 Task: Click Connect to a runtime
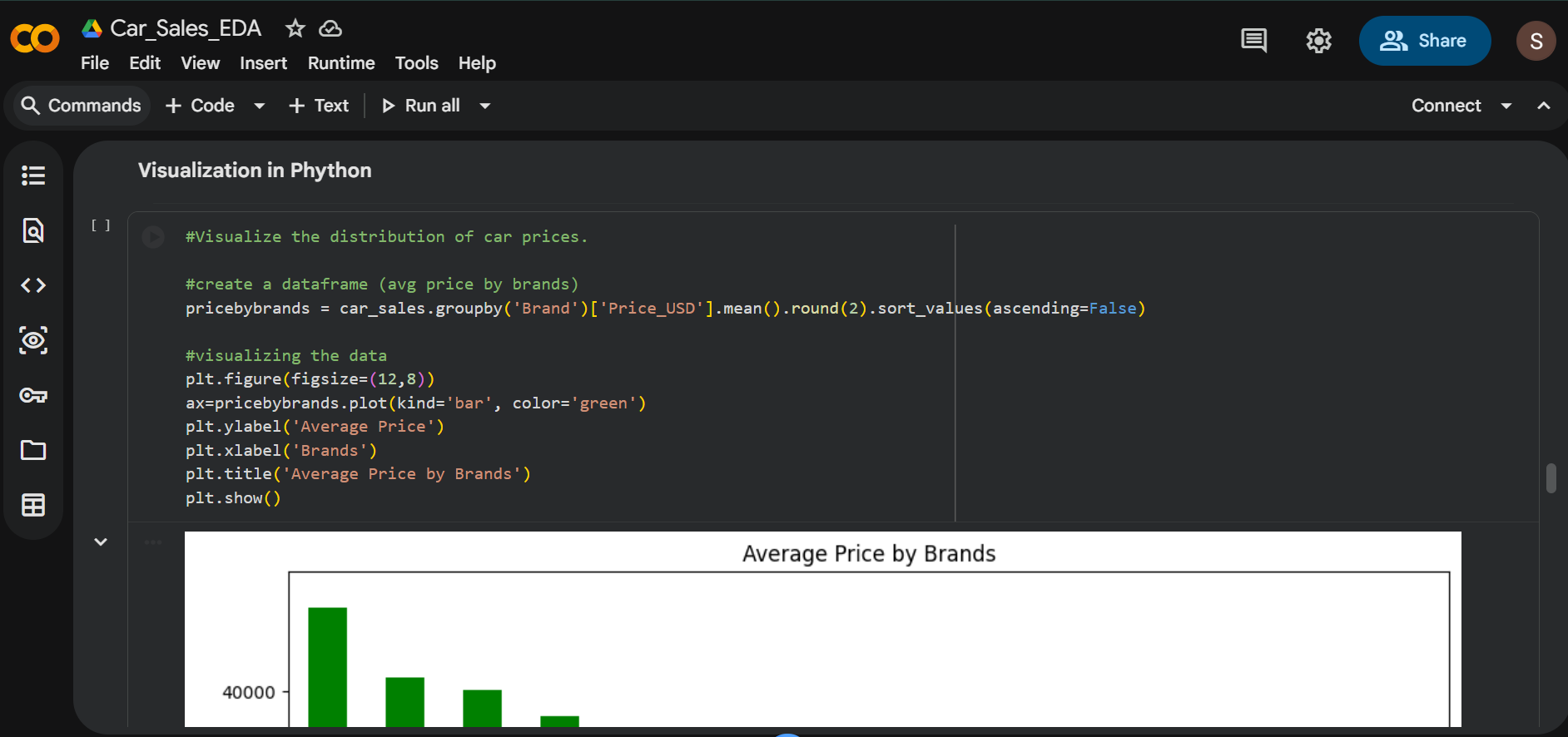pyautogui.click(x=1446, y=106)
